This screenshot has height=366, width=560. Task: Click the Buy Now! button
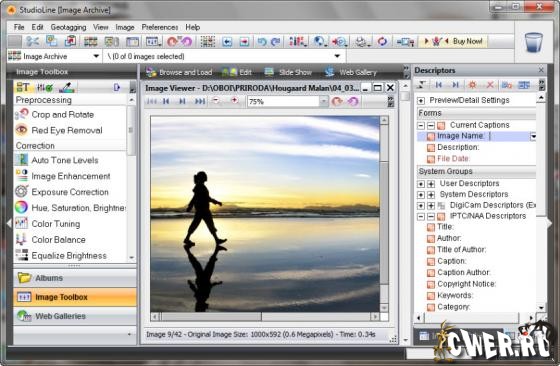click(x=468, y=41)
